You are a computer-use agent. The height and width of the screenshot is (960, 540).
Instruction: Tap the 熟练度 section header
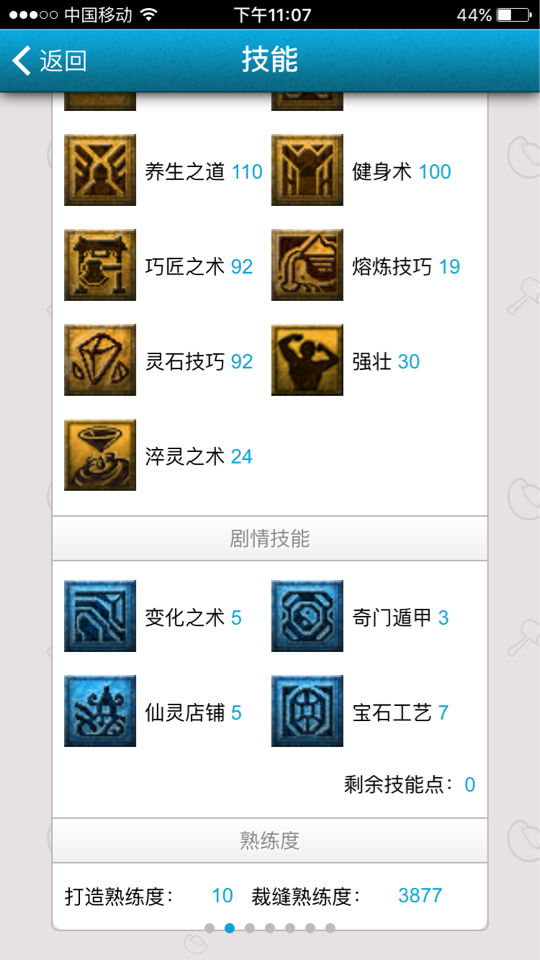pyautogui.click(x=270, y=841)
